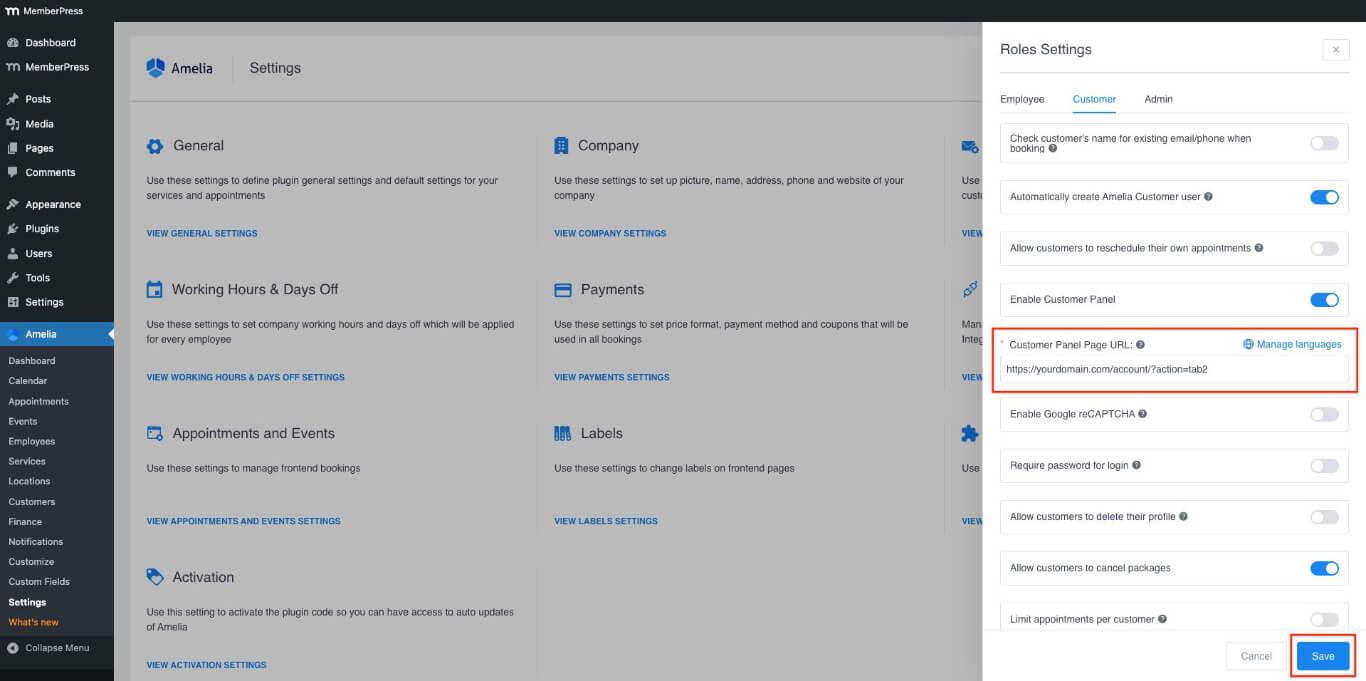The width and height of the screenshot is (1366, 681).
Task: Click the Company building icon
Action: point(562,145)
